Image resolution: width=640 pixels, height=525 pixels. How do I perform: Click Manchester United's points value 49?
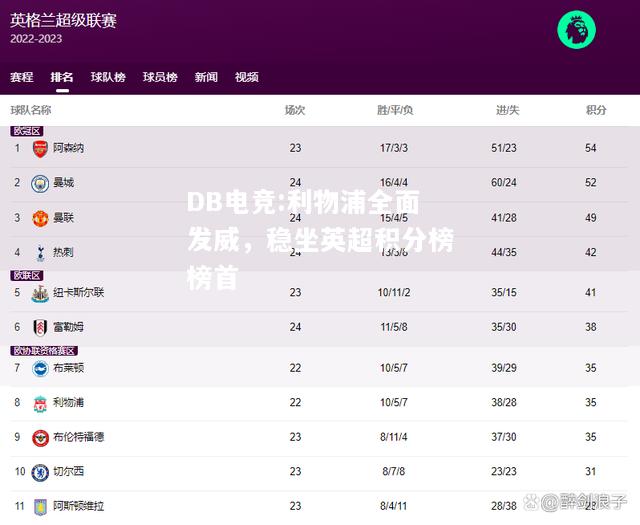click(591, 218)
